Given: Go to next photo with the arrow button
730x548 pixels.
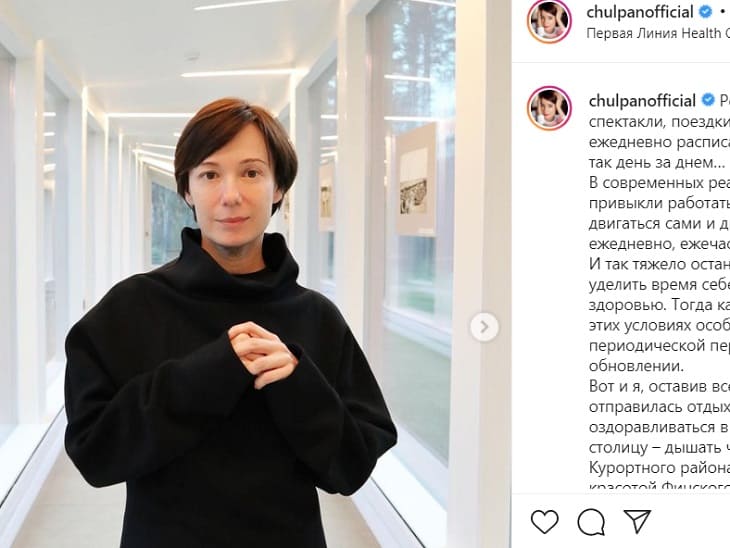Looking at the screenshot, I should click(x=484, y=327).
